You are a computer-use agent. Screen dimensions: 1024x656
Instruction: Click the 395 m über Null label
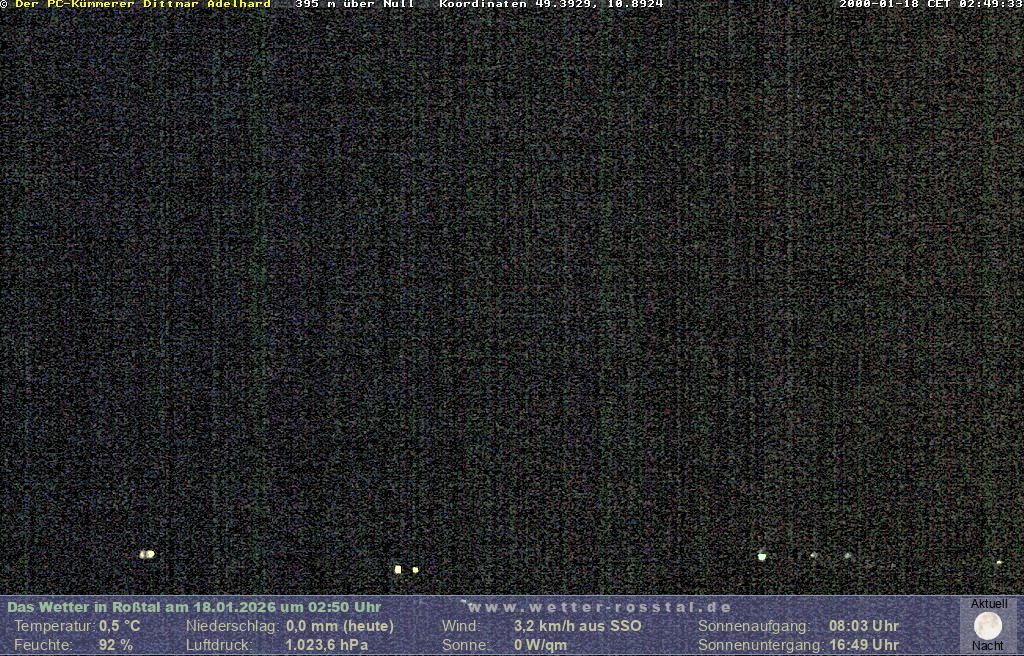tap(354, 4)
